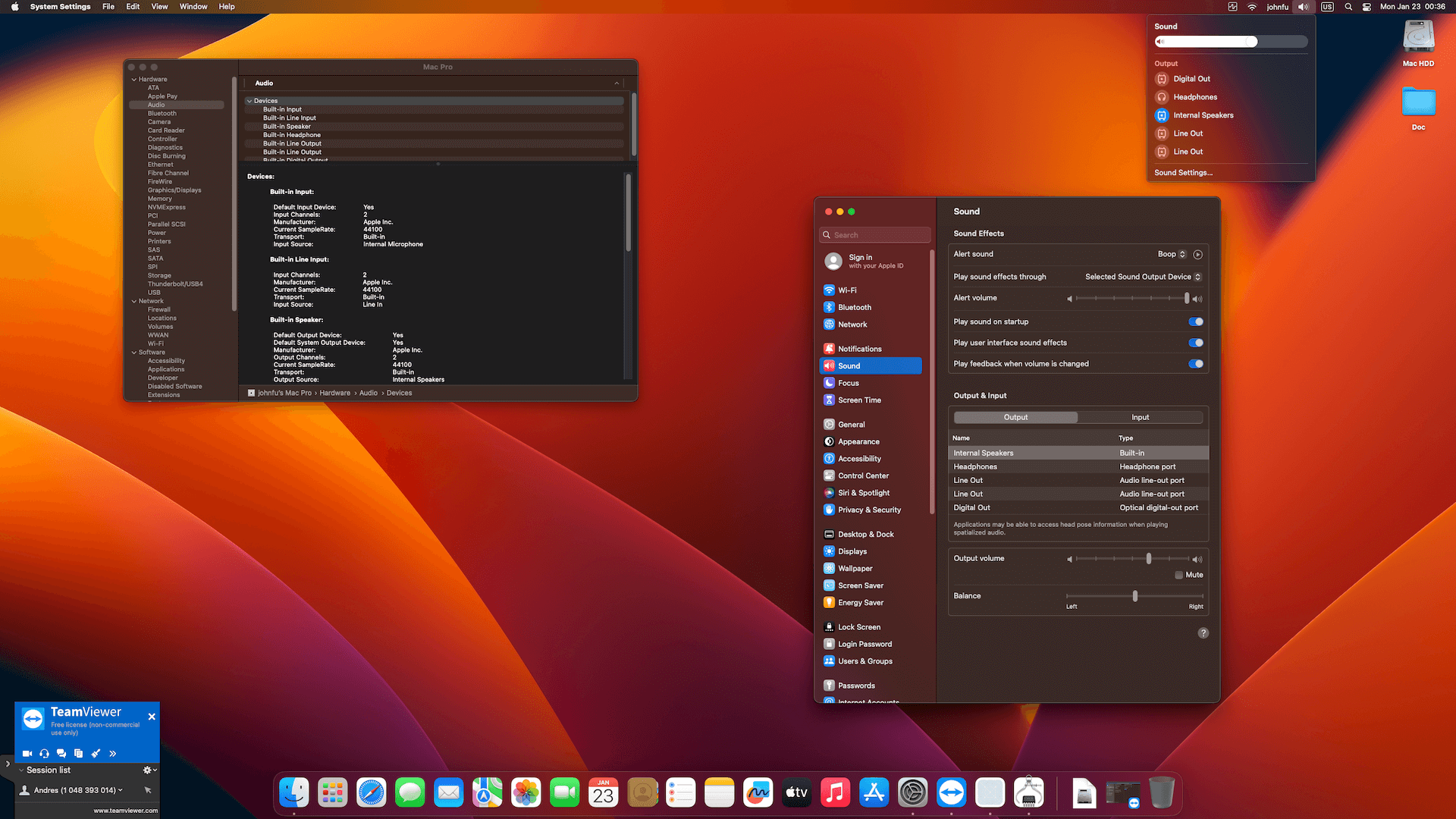
Task: Switch to the Input tab
Action: pos(1140,418)
